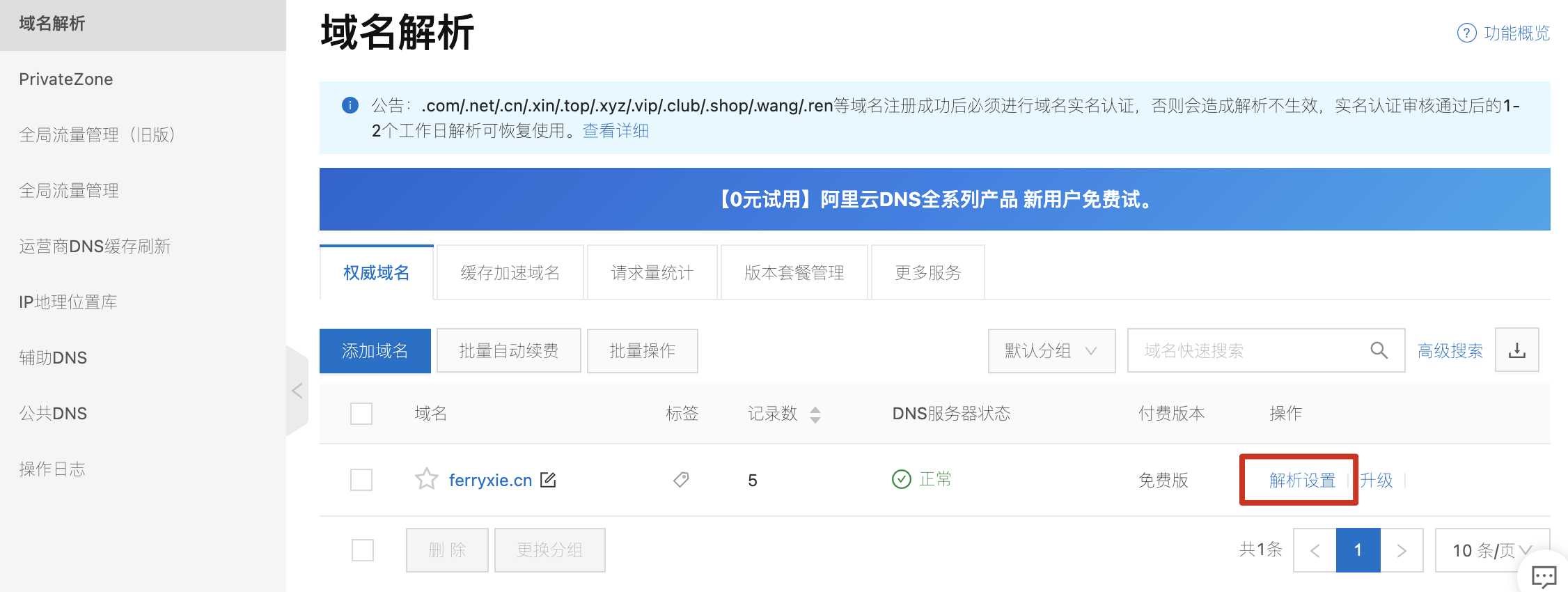Open the chat support icon

1544,576
